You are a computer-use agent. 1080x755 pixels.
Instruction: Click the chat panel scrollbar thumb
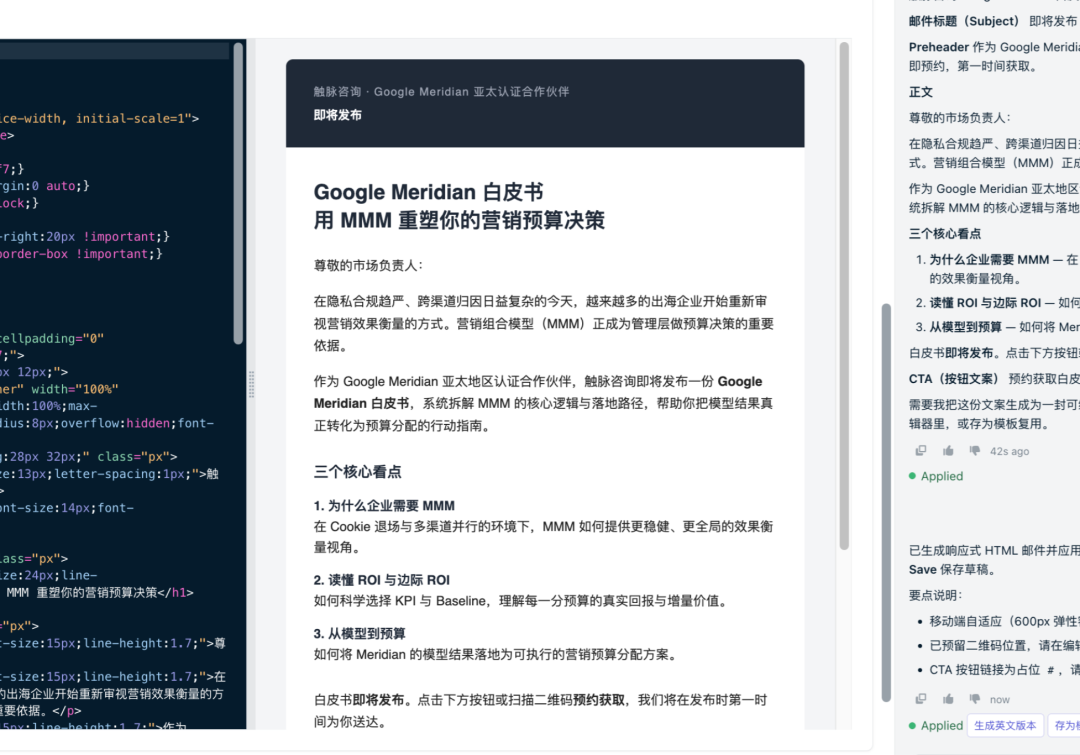[x=886, y=503]
